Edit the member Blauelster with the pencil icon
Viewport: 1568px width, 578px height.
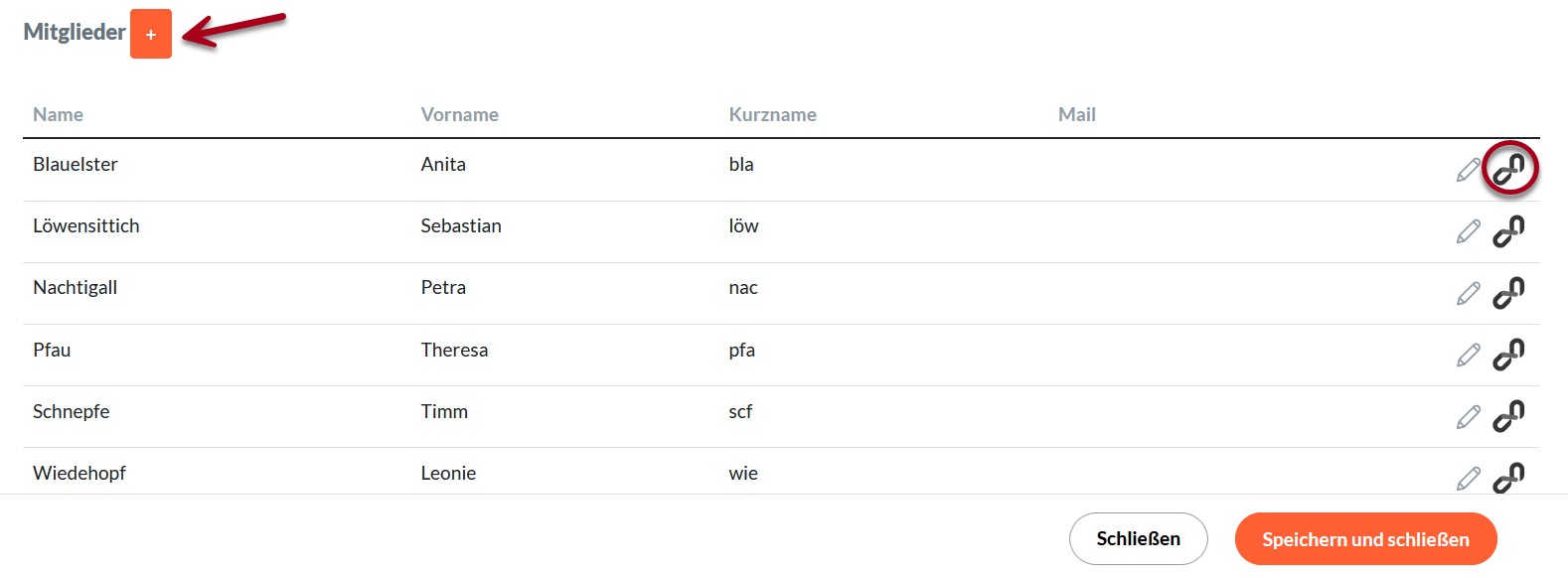click(1469, 169)
